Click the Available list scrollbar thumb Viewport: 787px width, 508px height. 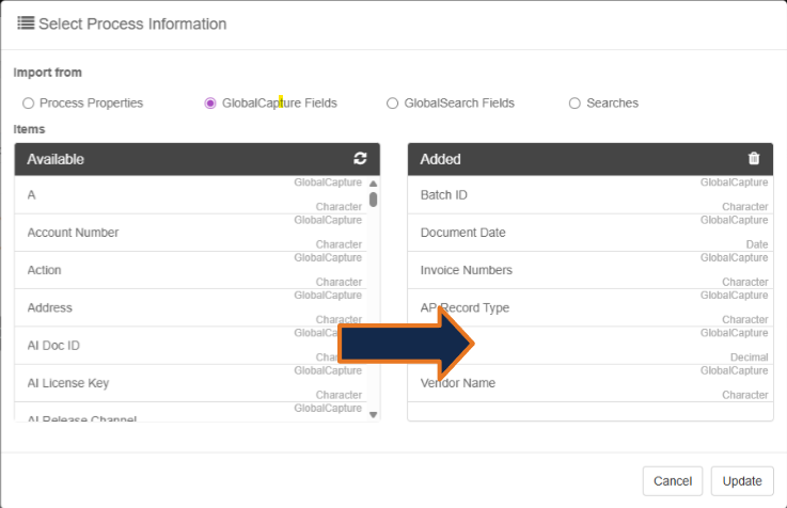click(373, 199)
